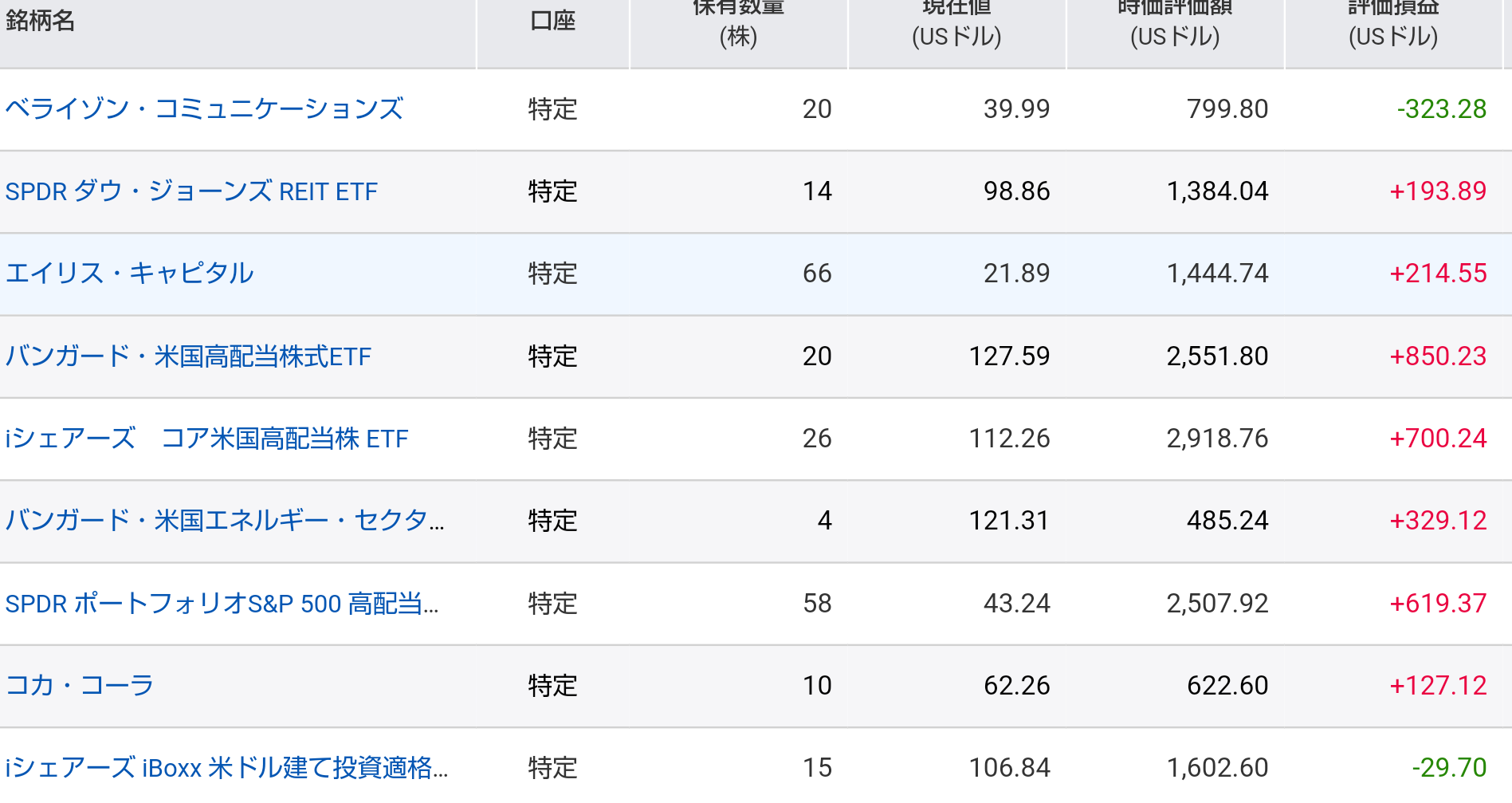Open SPDR ポートフォリオS&P 500 高配当 link
This screenshot has height=803, width=1512.
pos(222,604)
